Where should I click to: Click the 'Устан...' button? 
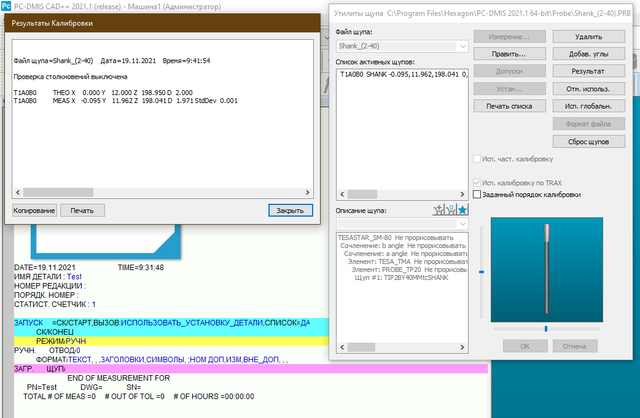509,89
